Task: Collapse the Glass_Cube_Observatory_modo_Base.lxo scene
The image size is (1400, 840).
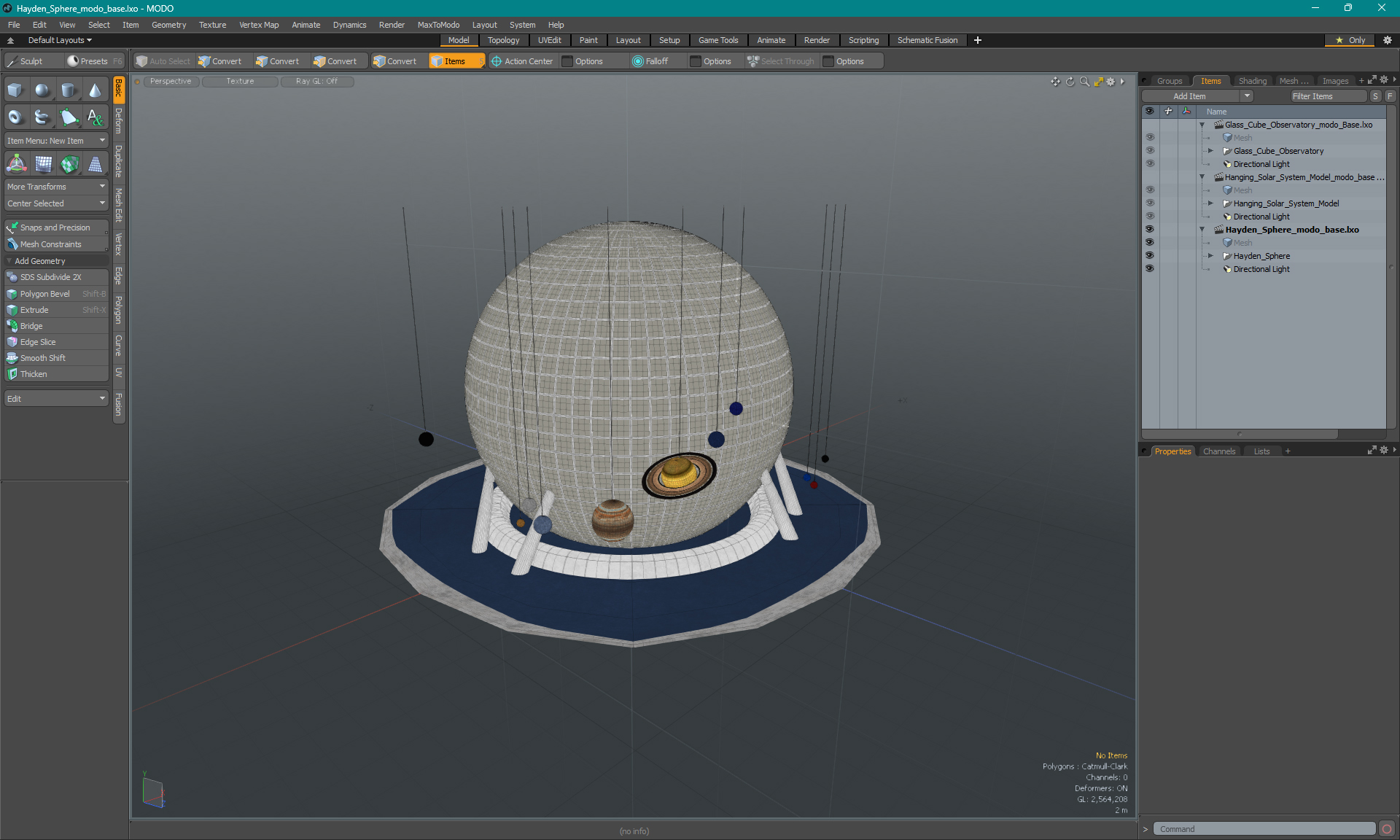Action: [1202, 125]
